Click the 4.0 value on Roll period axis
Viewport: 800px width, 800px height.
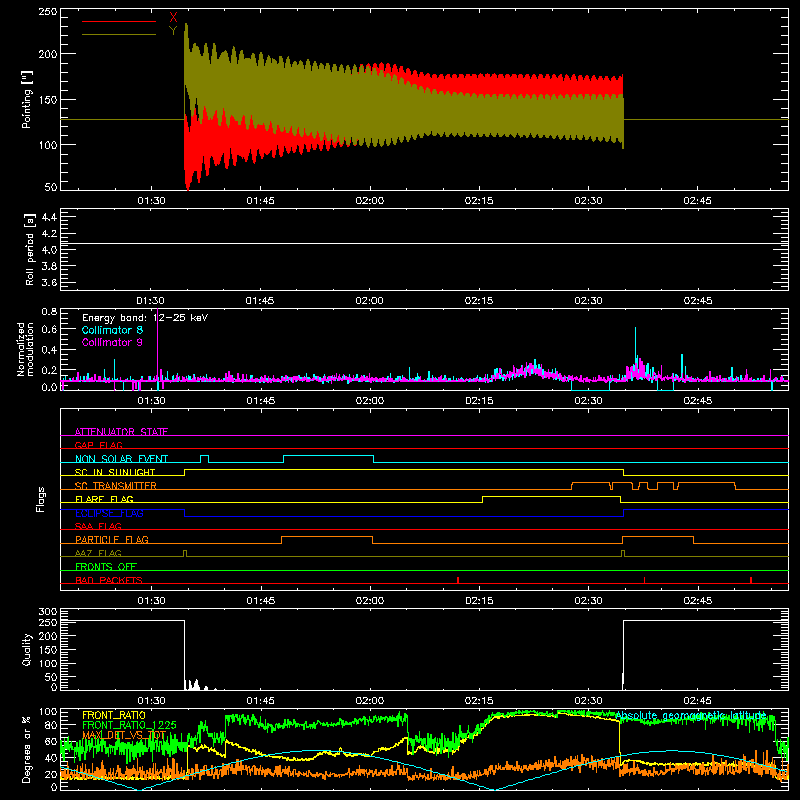(49, 250)
